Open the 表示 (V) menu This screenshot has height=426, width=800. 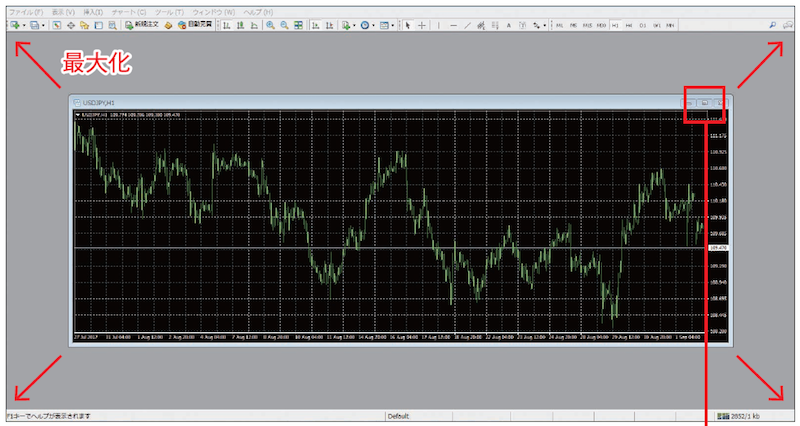[x=63, y=12]
